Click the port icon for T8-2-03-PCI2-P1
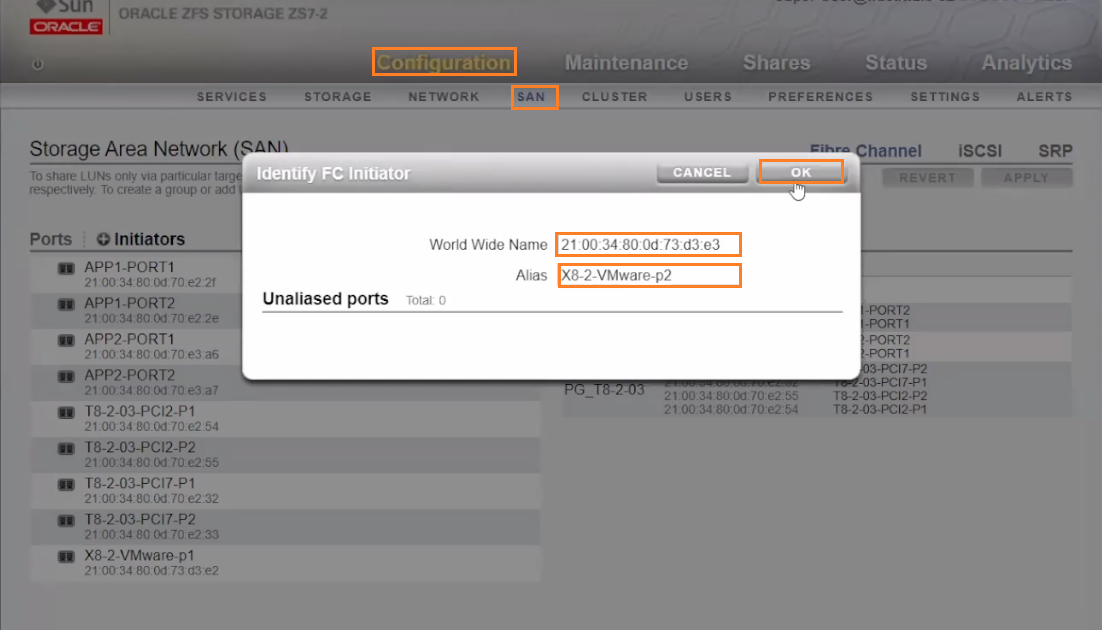This screenshot has height=630, width=1102. [x=66, y=412]
